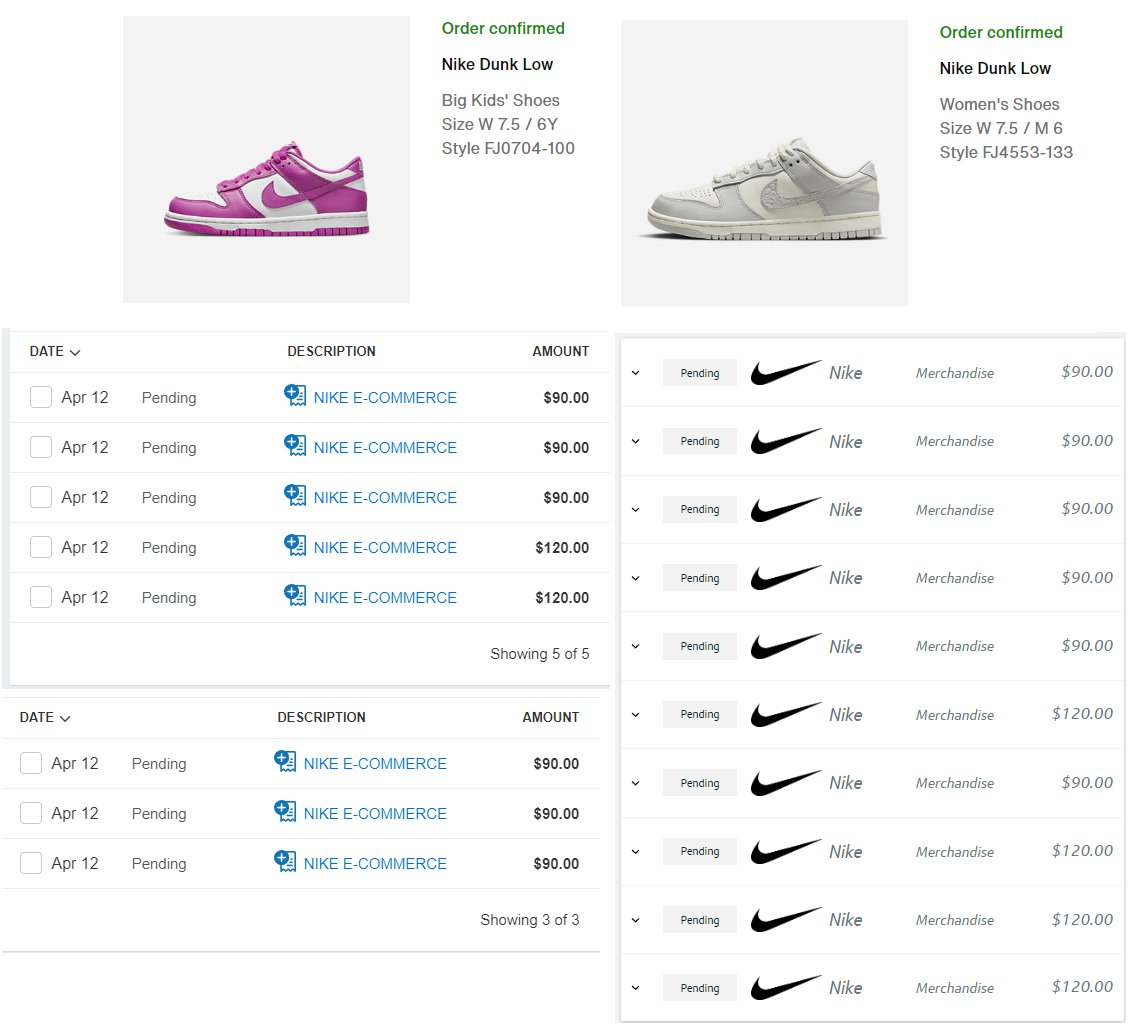Open receipt icon on first row of five-row table

(295, 395)
